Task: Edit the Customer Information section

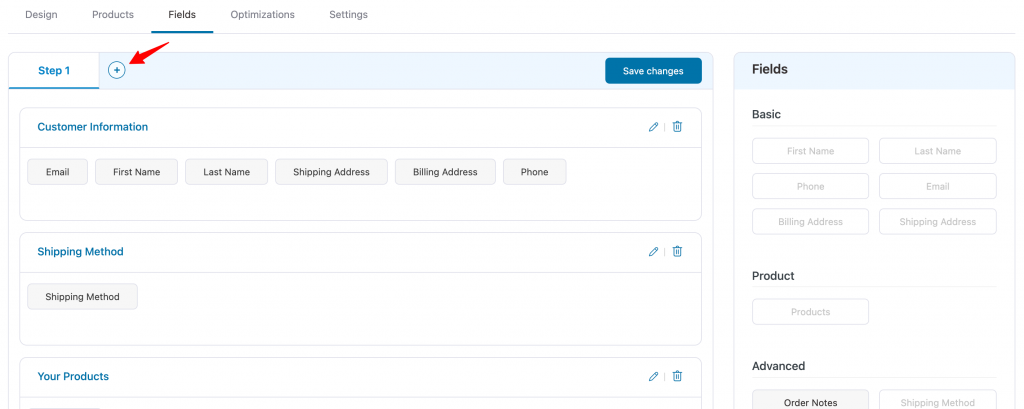Action: coord(653,127)
